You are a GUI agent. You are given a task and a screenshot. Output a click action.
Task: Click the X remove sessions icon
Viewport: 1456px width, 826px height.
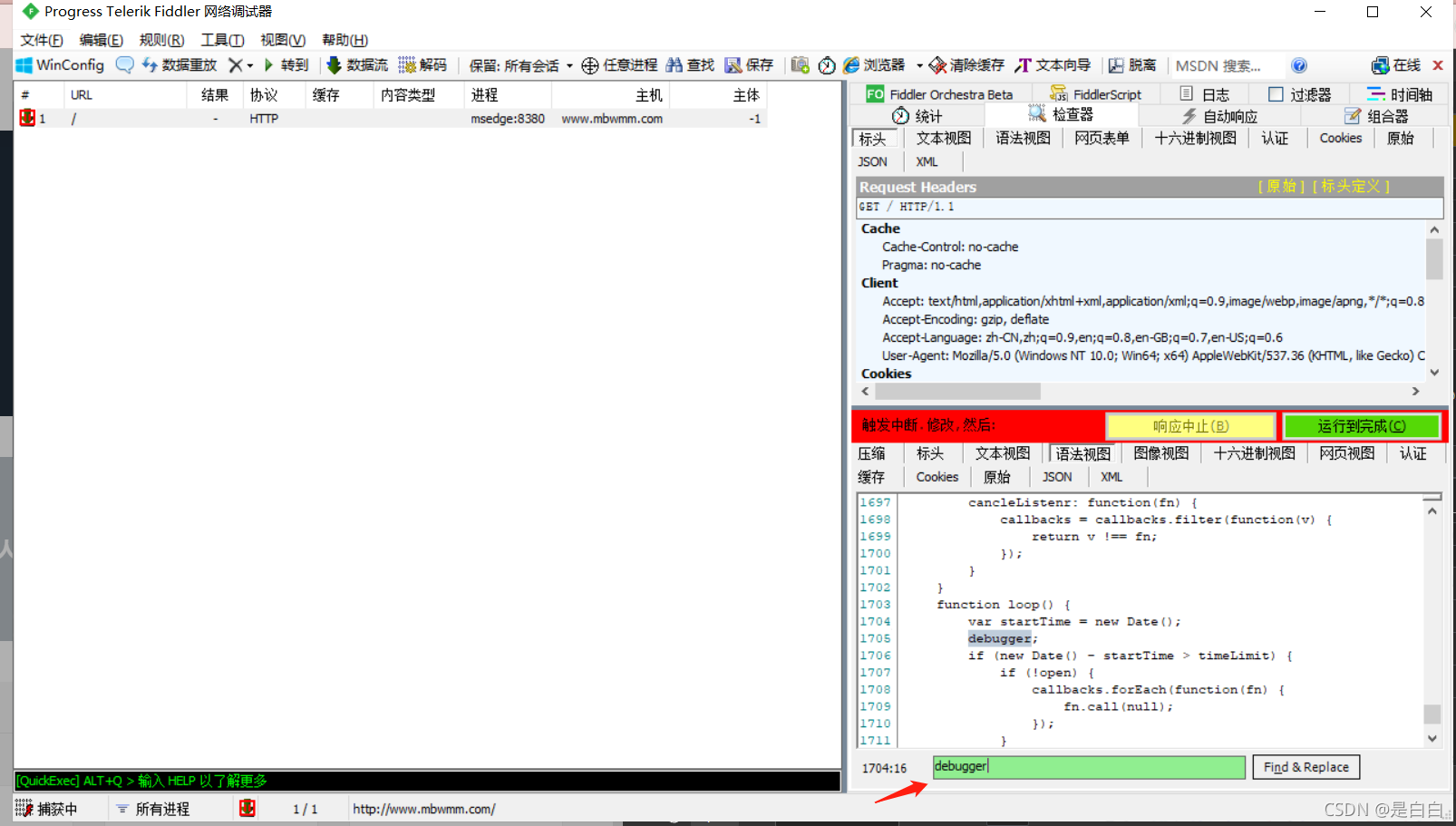pos(235,65)
